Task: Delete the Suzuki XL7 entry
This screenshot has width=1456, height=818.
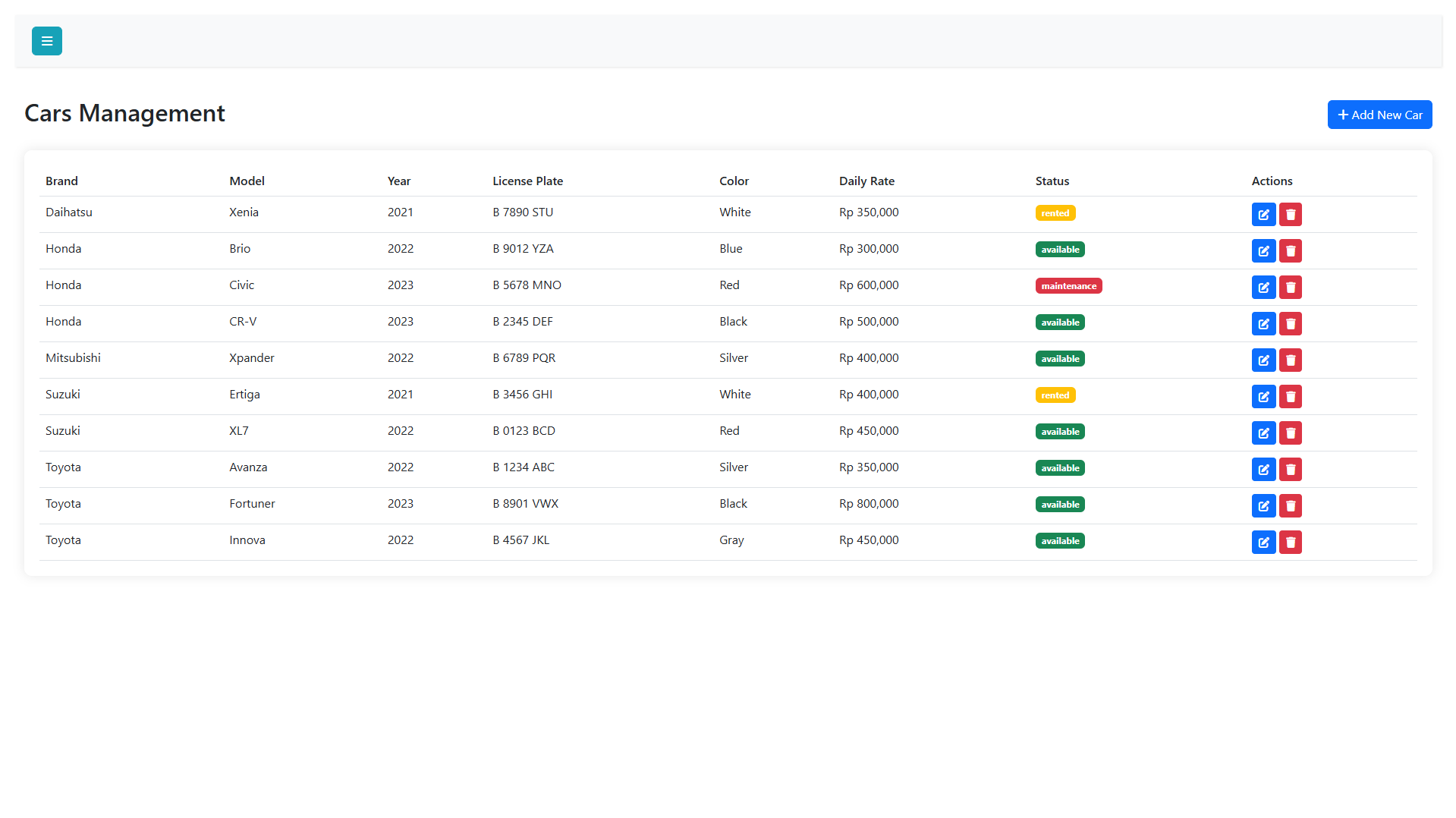Action: pyautogui.click(x=1291, y=433)
